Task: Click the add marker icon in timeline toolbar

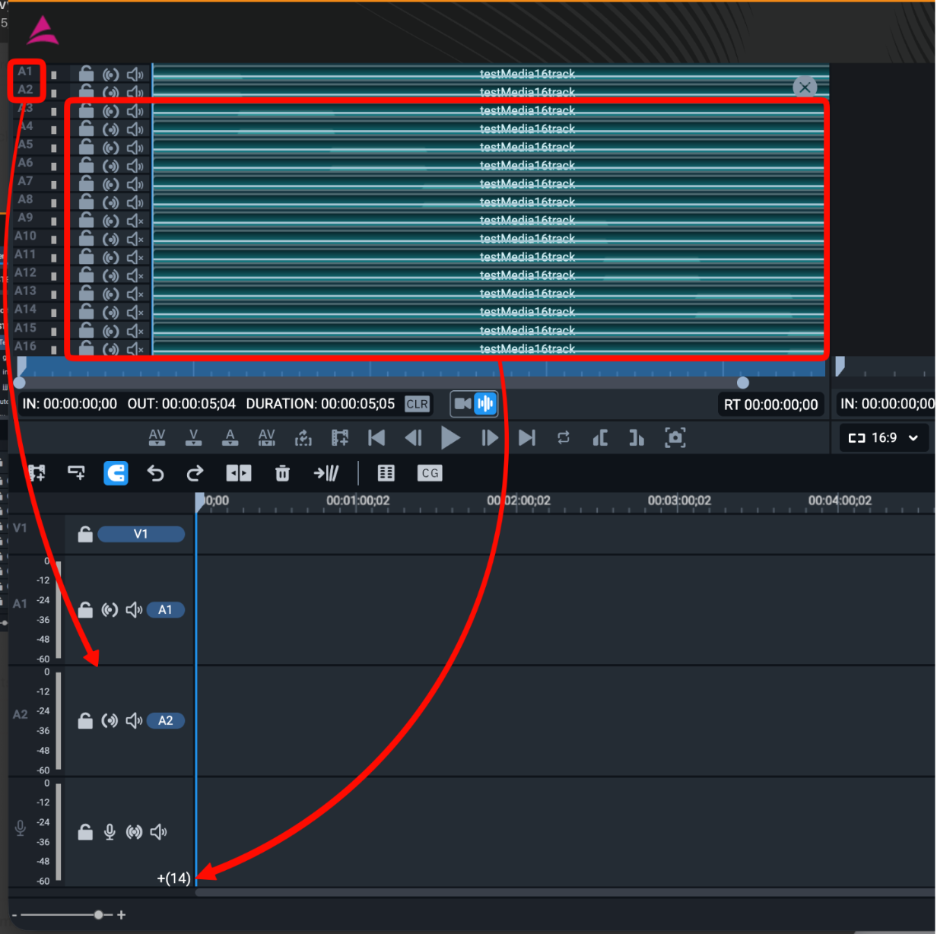Action: click(76, 473)
